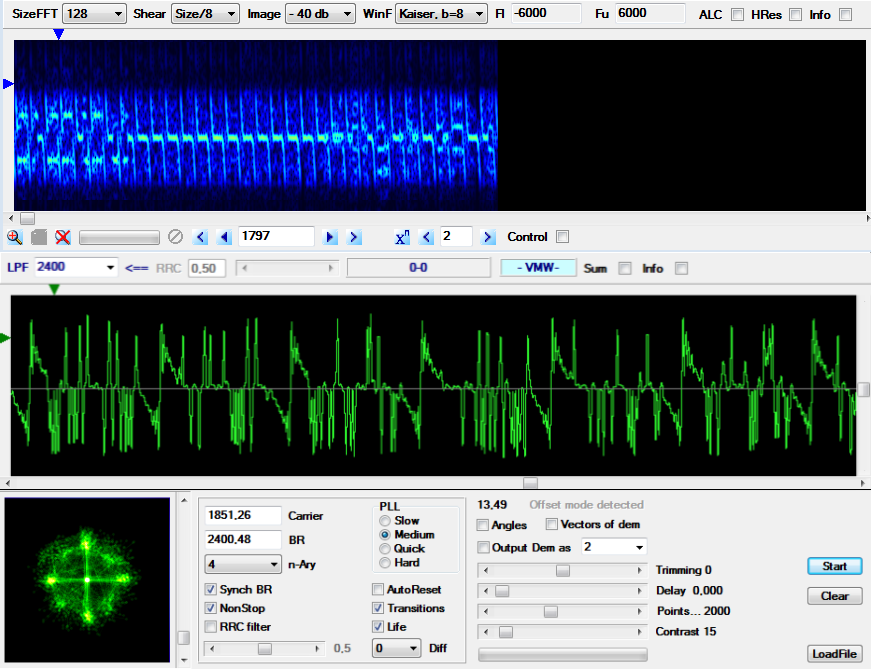
Task: Click left arrow of Trimming slider
Action: point(487,571)
